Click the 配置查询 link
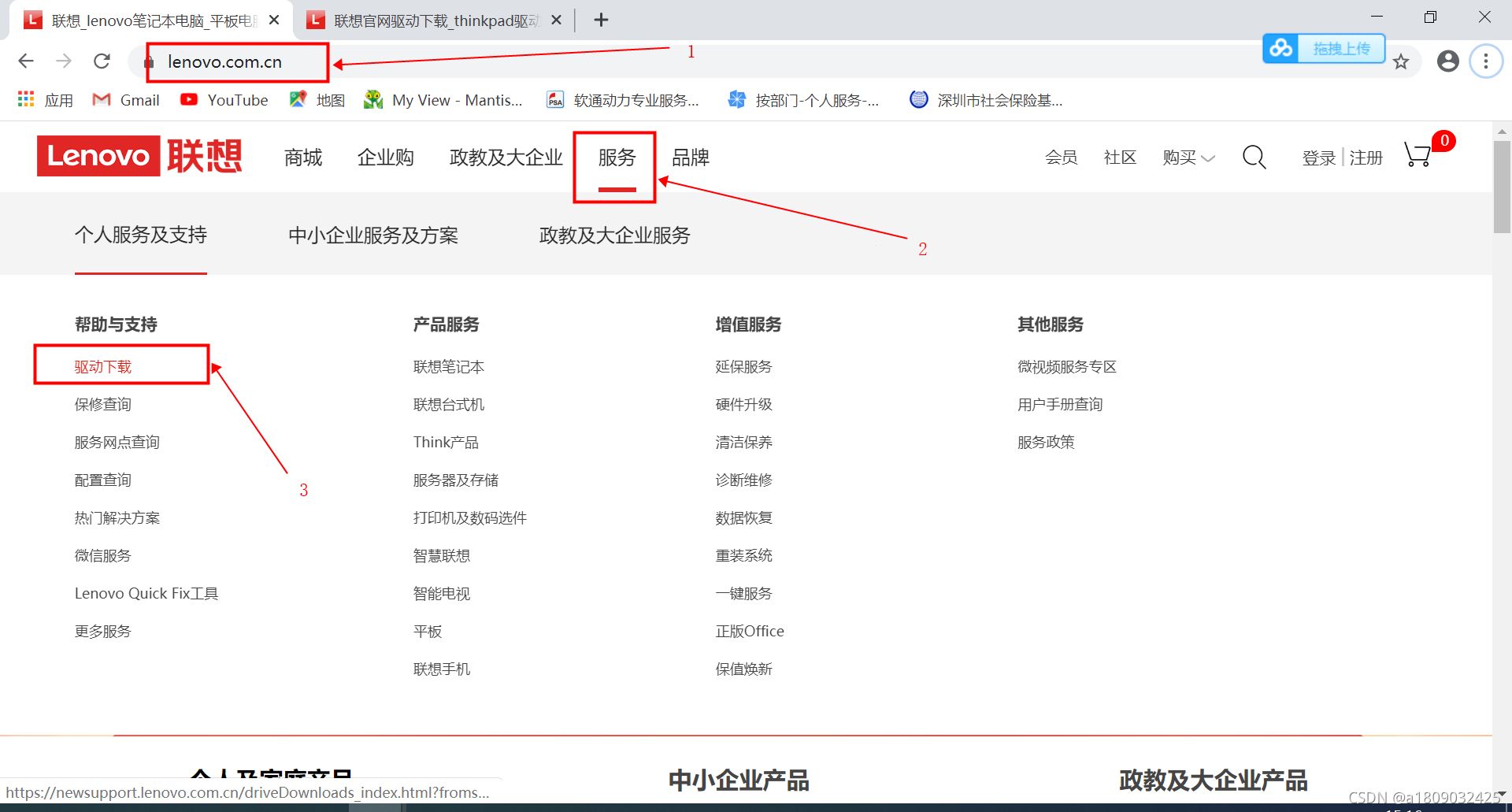Viewport: 1512px width, 812px height. click(103, 480)
